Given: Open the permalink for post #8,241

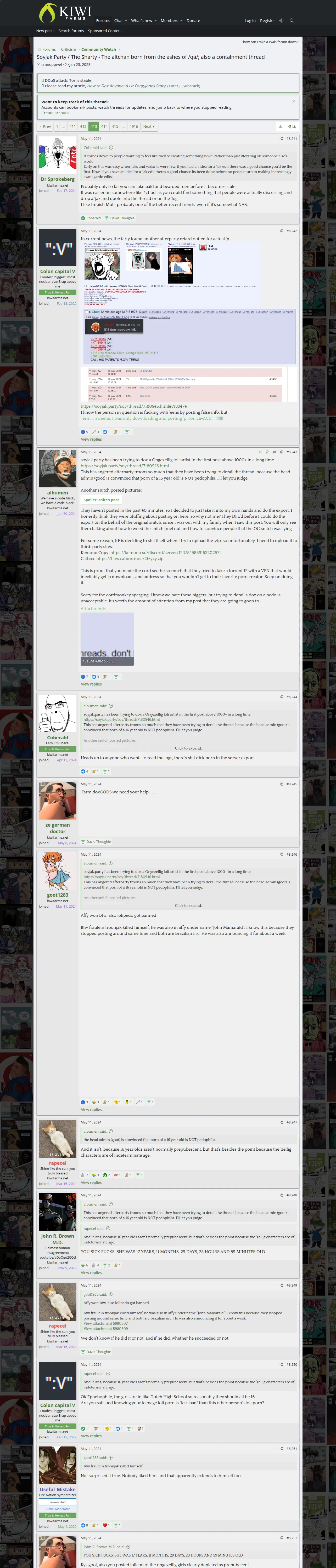Looking at the screenshot, I should point(292,139).
